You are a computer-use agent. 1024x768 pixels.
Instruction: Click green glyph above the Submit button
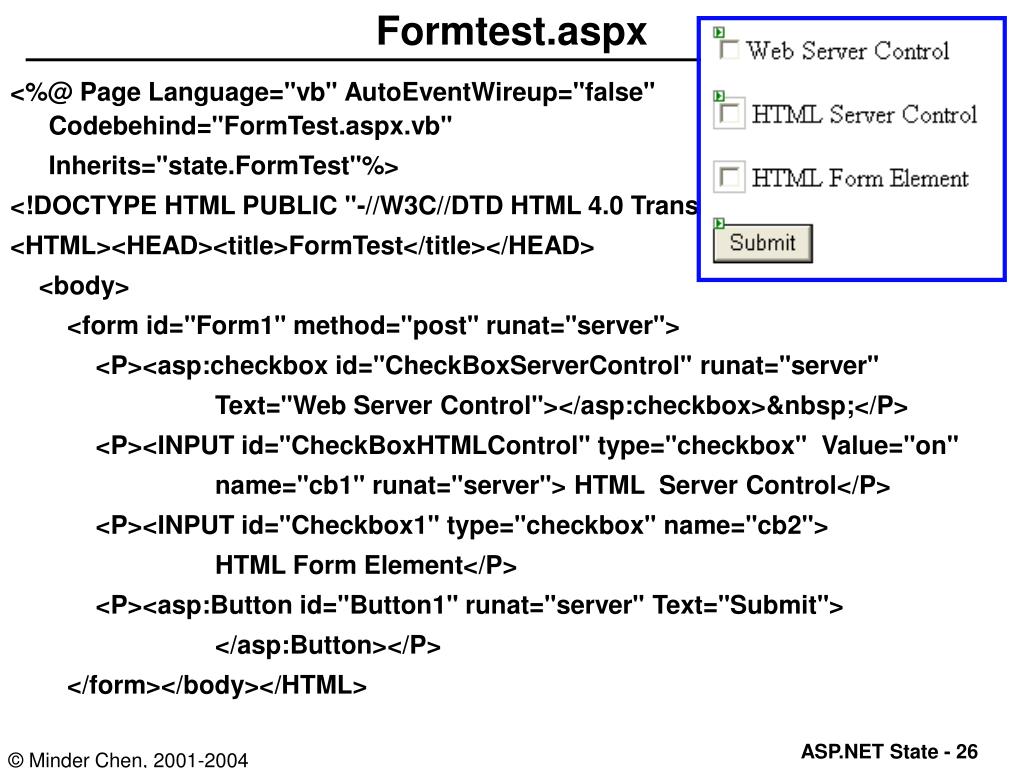click(719, 223)
